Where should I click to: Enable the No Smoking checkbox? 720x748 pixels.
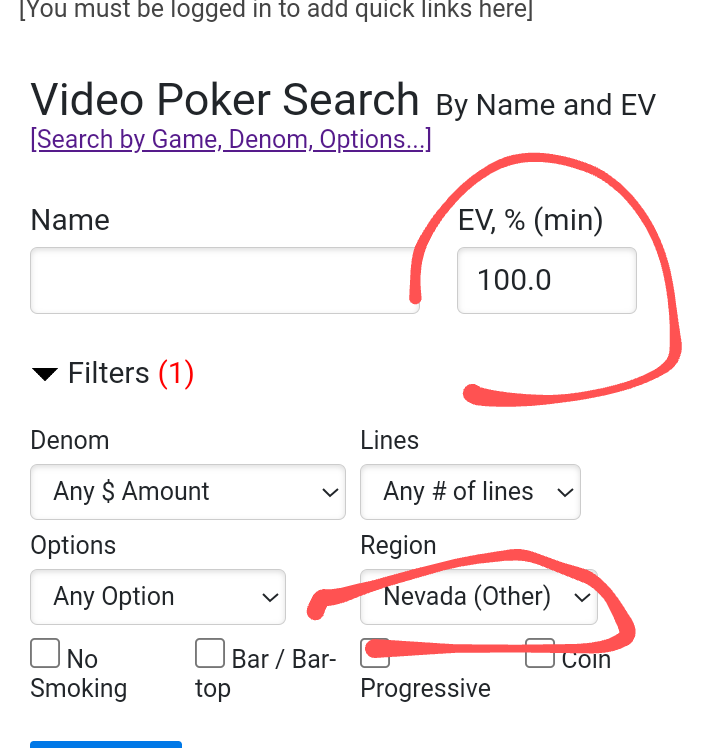pyautogui.click(x=45, y=654)
